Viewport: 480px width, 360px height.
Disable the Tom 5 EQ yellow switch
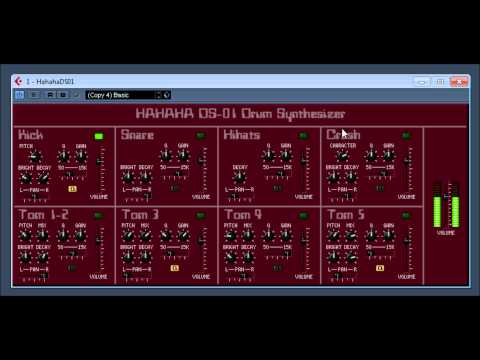pyautogui.click(x=380, y=268)
